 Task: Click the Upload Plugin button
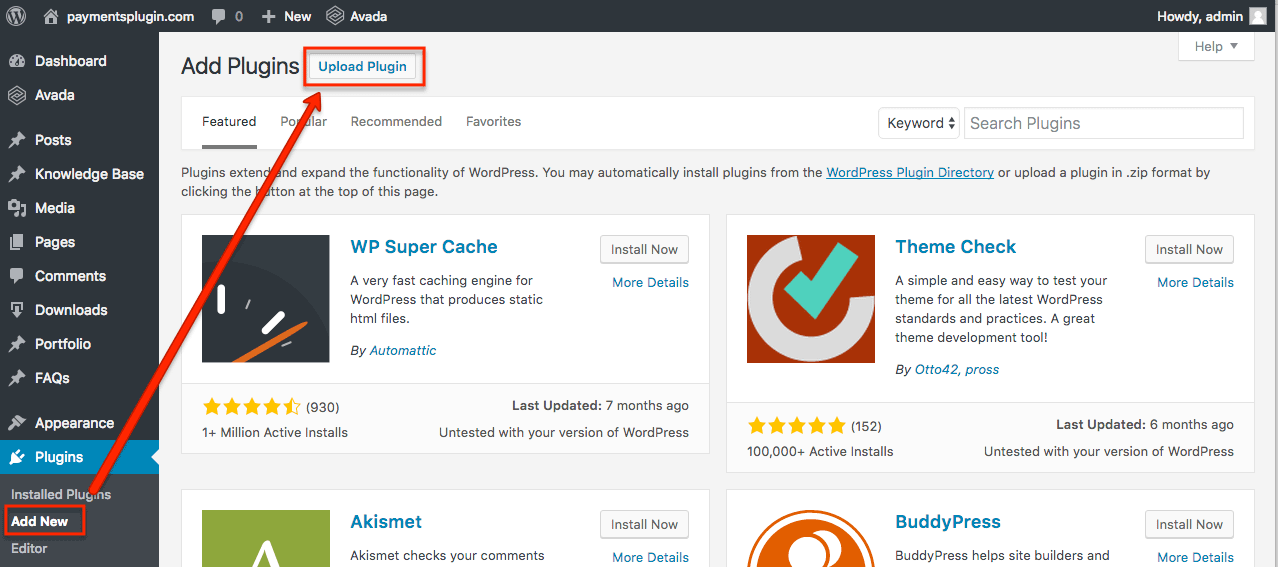tap(363, 66)
